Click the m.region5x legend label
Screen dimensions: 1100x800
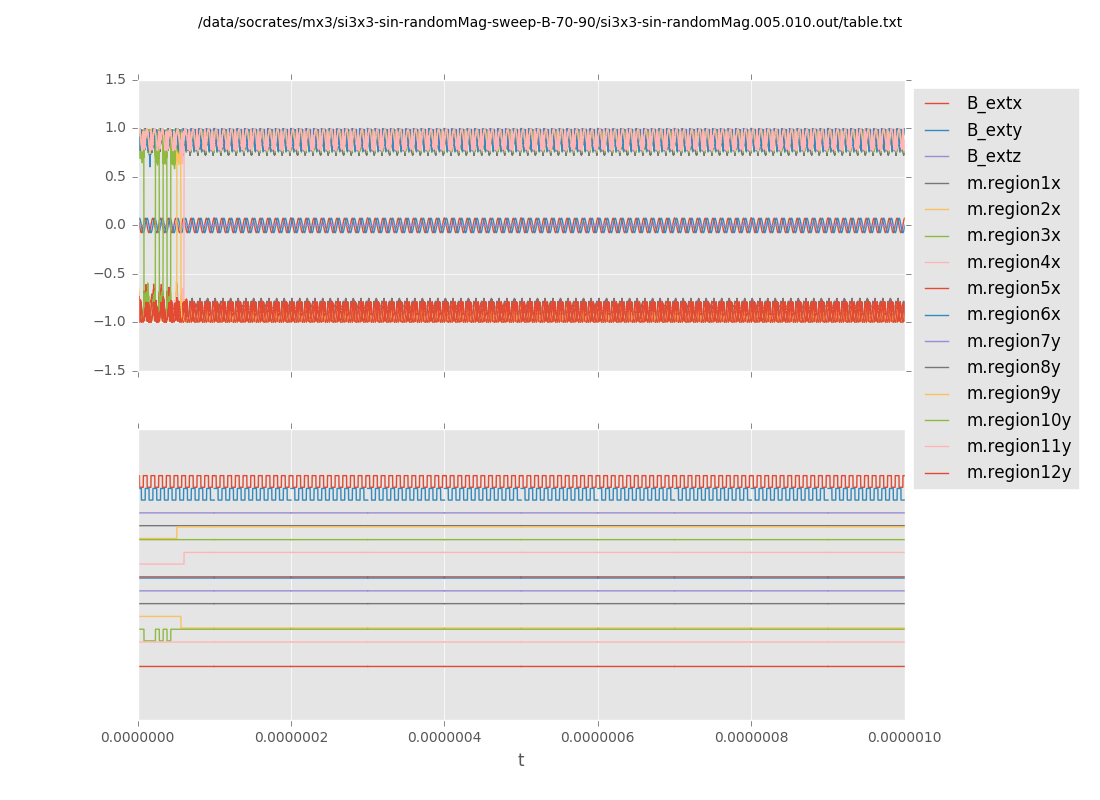[1013, 288]
